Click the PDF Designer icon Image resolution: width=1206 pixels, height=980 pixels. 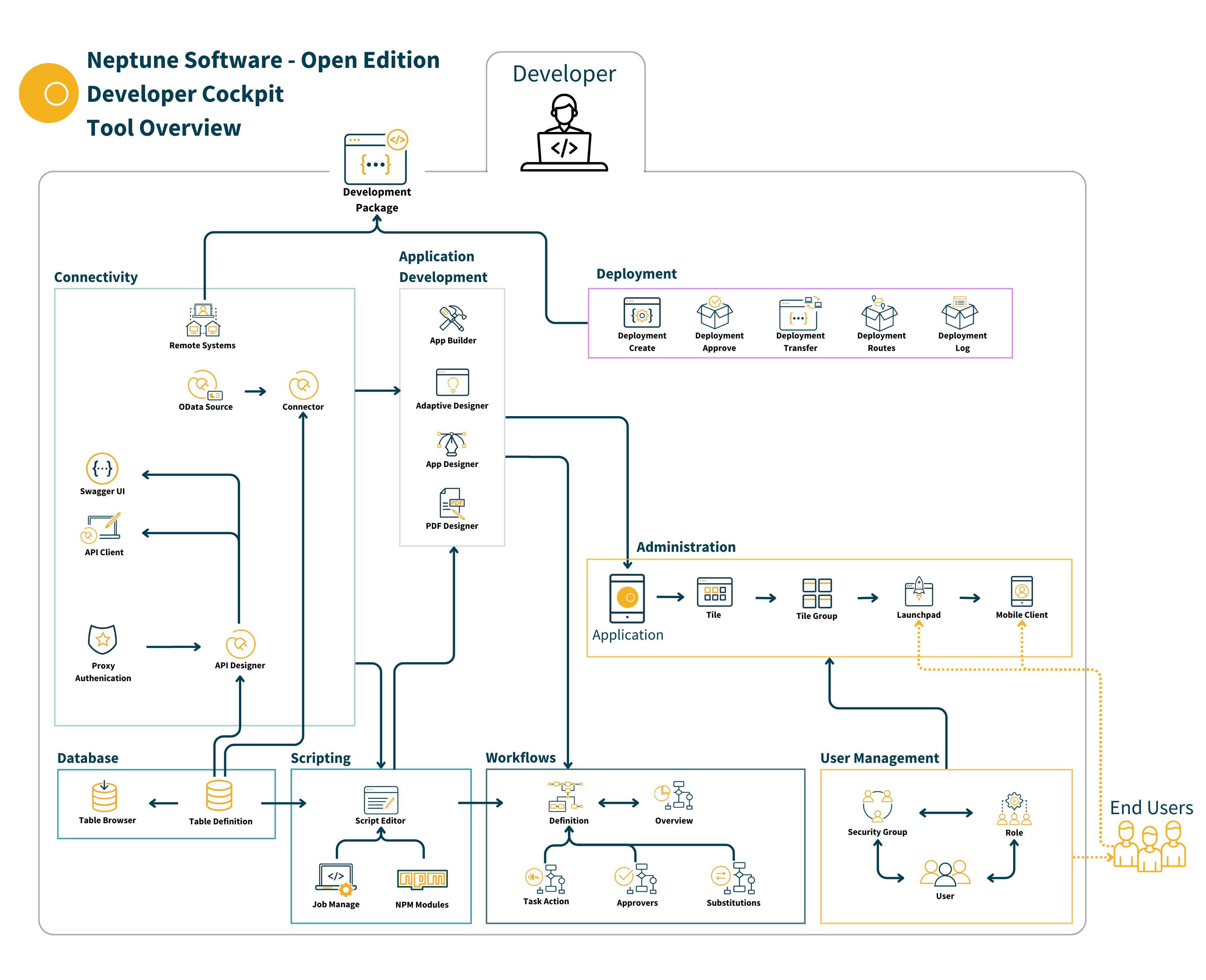(x=452, y=504)
